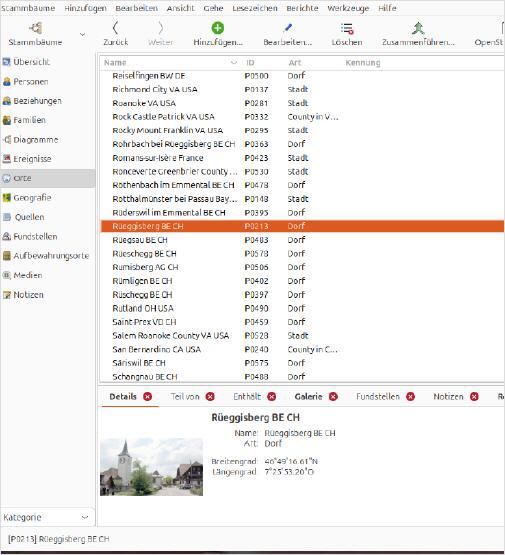Close the Details tab with red X

[148, 396]
